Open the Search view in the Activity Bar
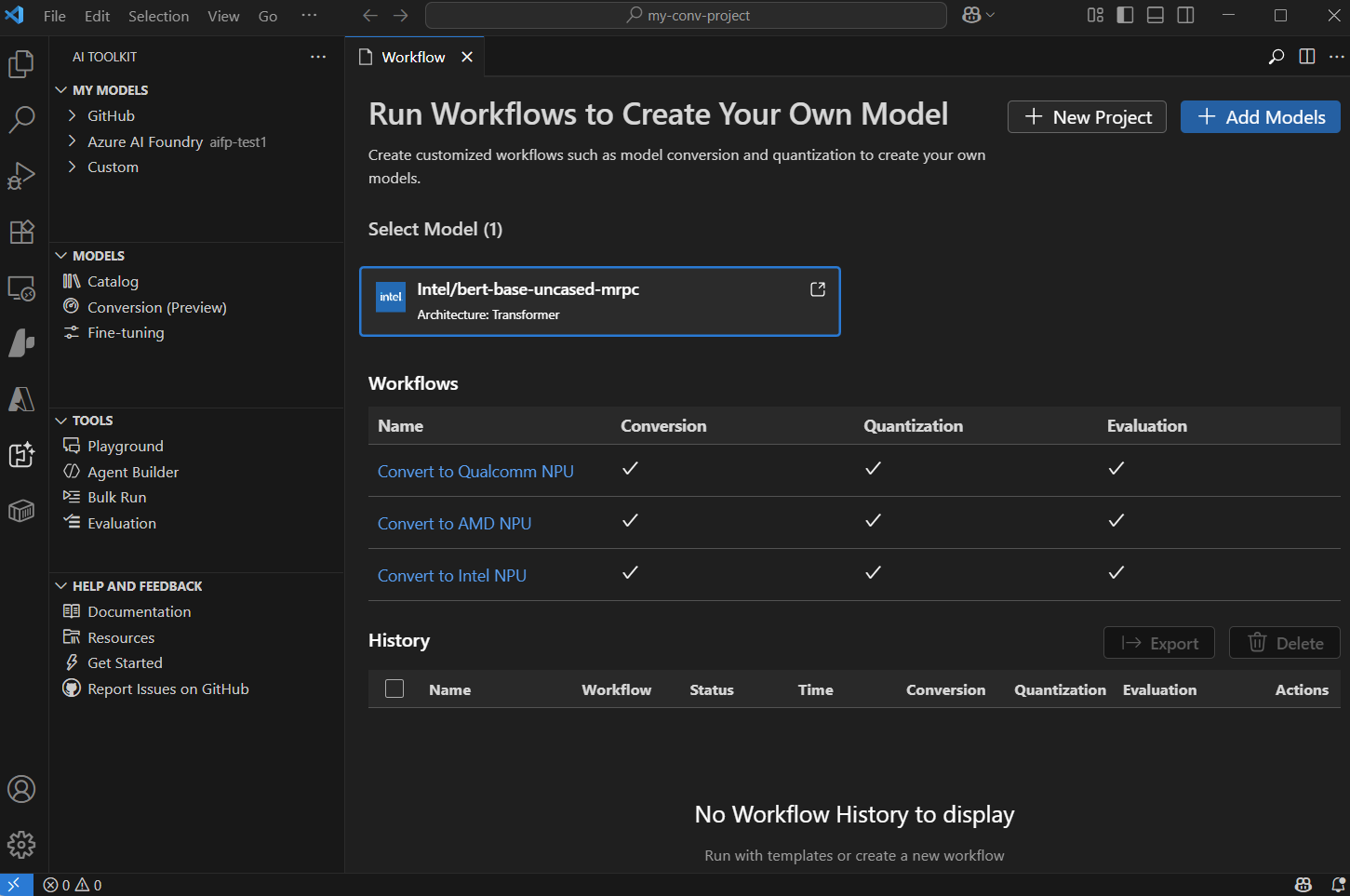The image size is (1350, 896). click(21, 119)
